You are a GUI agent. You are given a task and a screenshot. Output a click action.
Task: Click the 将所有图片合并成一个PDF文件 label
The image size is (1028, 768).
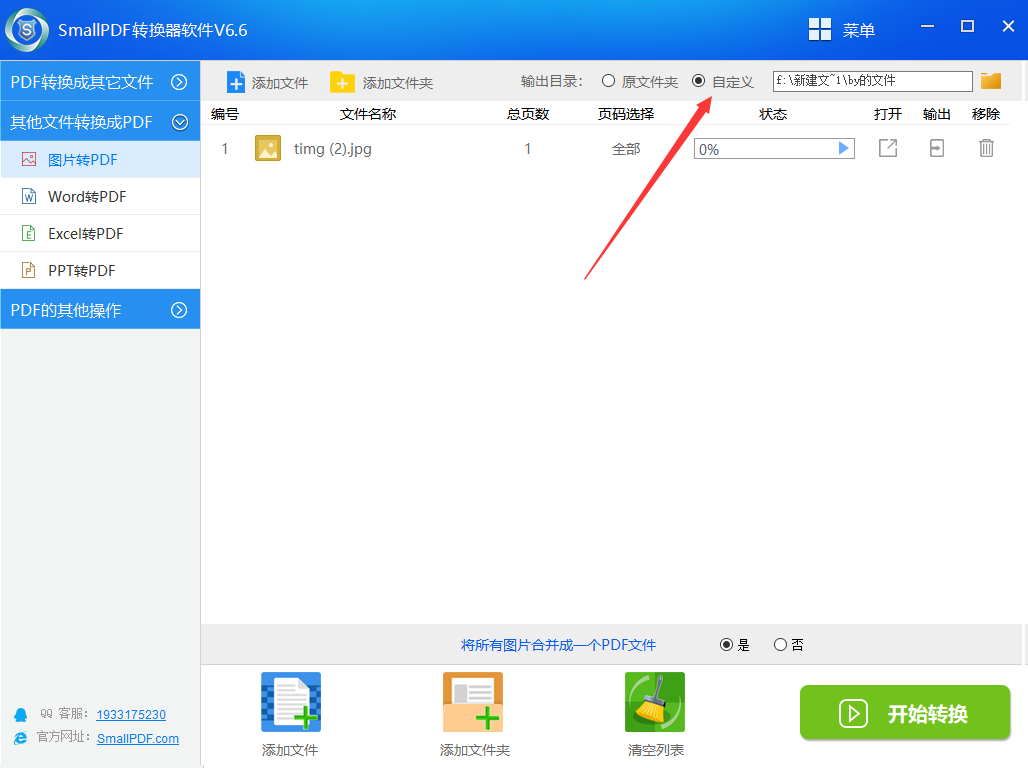pos(559,645)
